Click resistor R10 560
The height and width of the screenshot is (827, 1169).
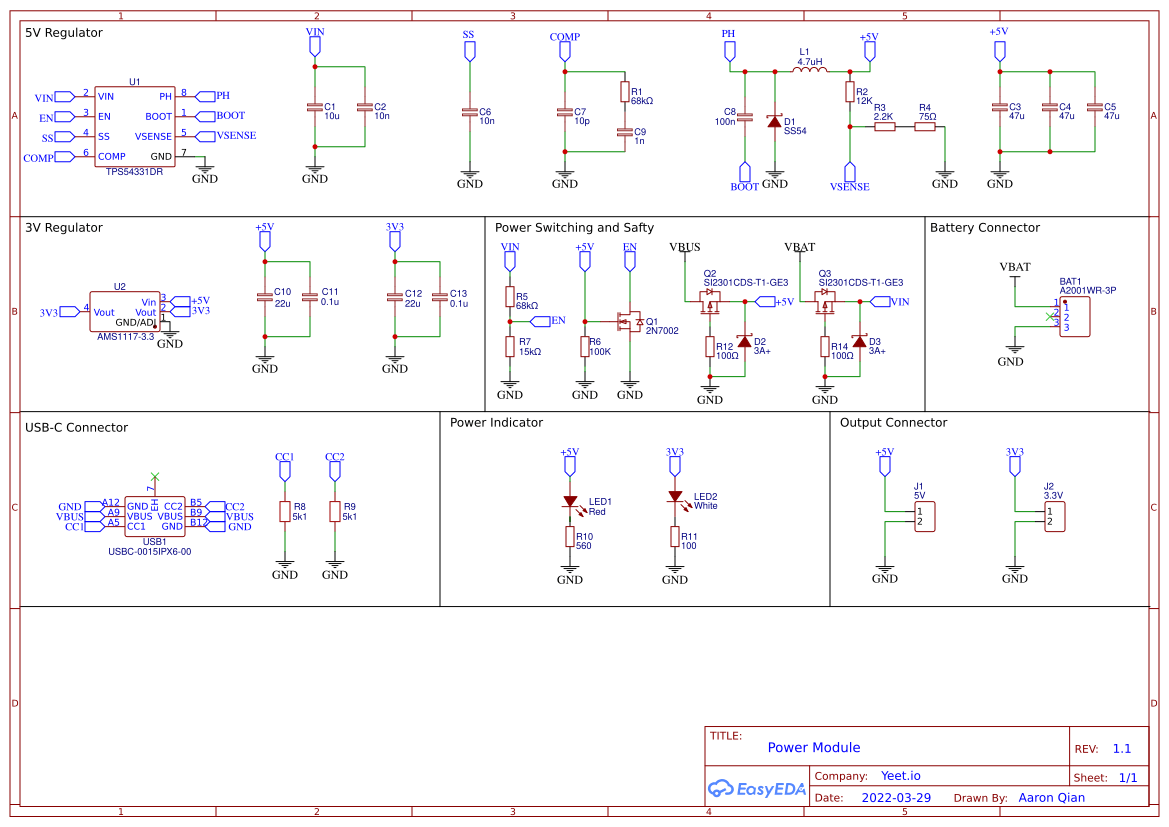[x=570, y=537]
